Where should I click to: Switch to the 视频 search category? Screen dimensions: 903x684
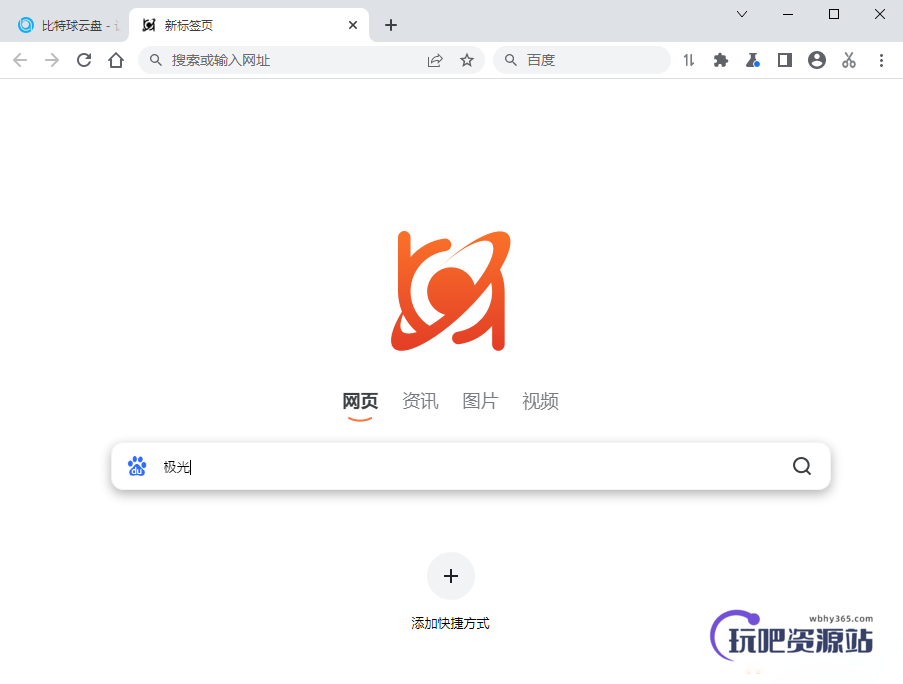coord(540,401)
